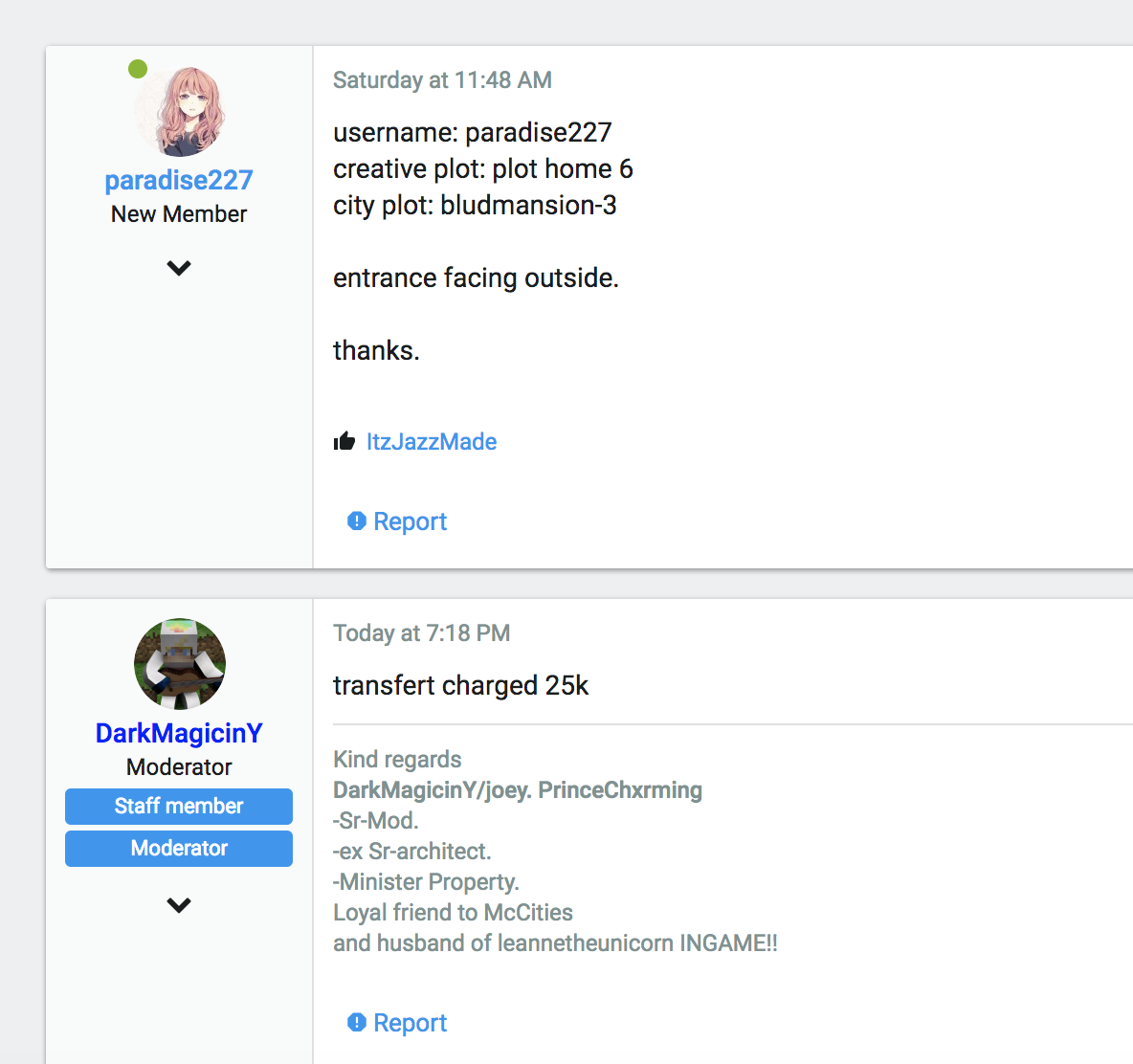Click the 'transfert charged 25k' text
This screenshot has height=1064, width=1133.
(x=461, y=685)
